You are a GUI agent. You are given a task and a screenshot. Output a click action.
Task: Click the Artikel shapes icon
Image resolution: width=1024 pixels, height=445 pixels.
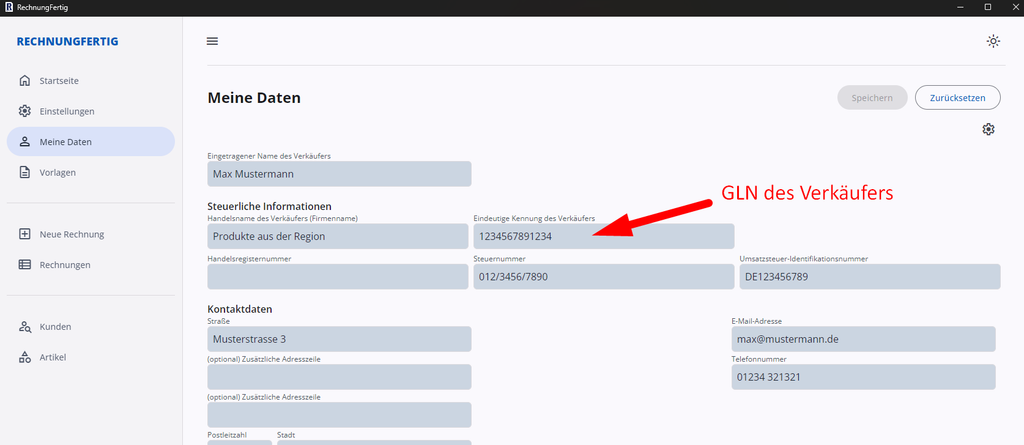[x=25, y=357]
